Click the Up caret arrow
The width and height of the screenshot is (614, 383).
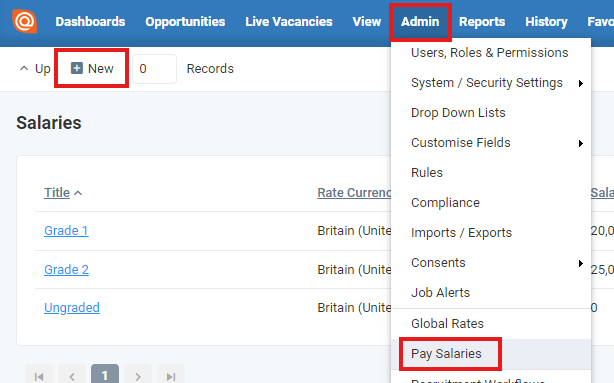tap(24, 68)
